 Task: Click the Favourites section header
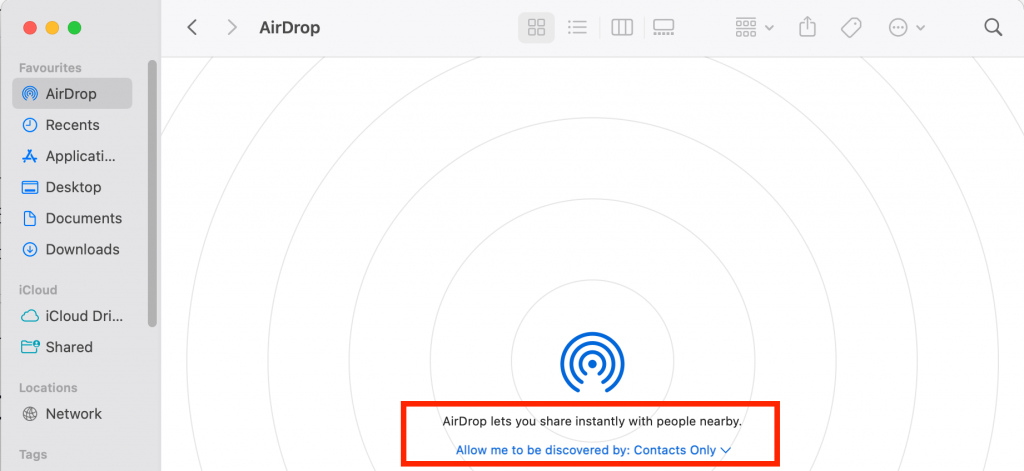(x=50, y=68)
